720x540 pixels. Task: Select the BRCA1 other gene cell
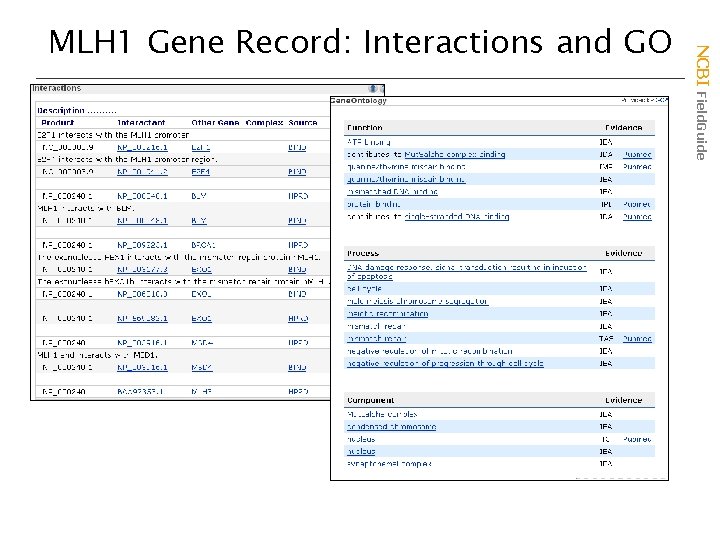click(x=203, y=245)
